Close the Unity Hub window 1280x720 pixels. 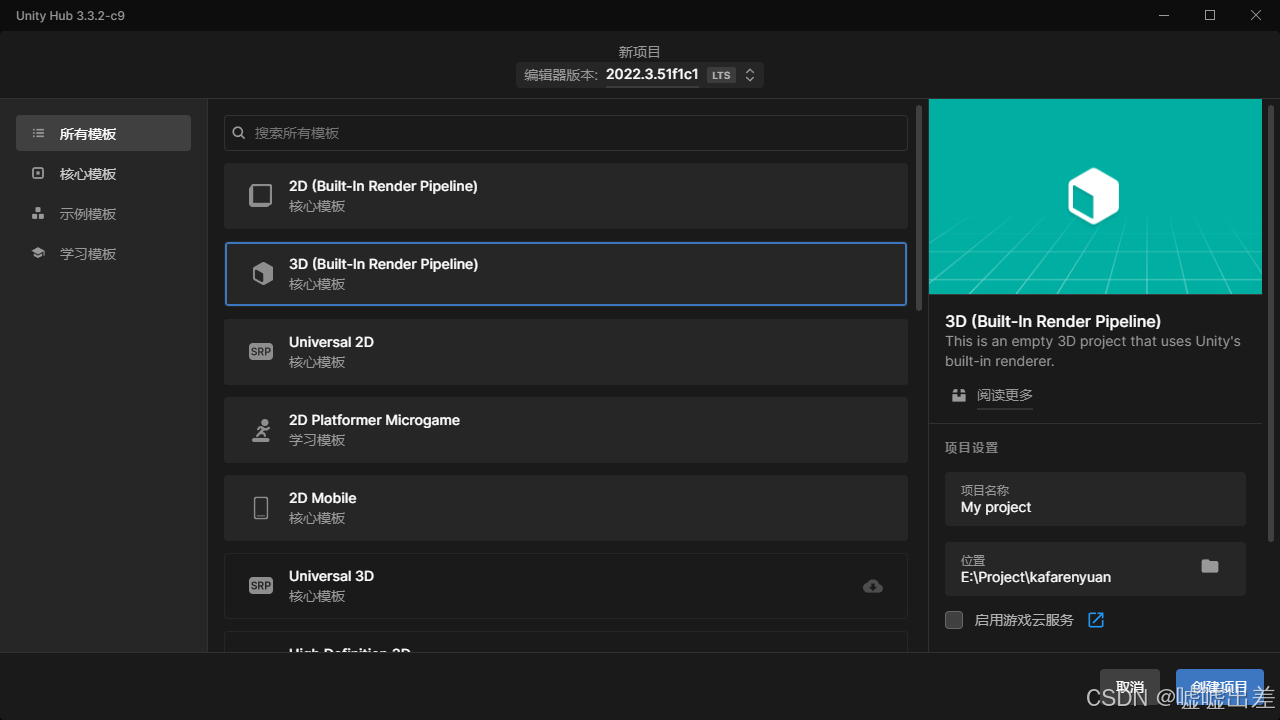tap(1257, 15)
